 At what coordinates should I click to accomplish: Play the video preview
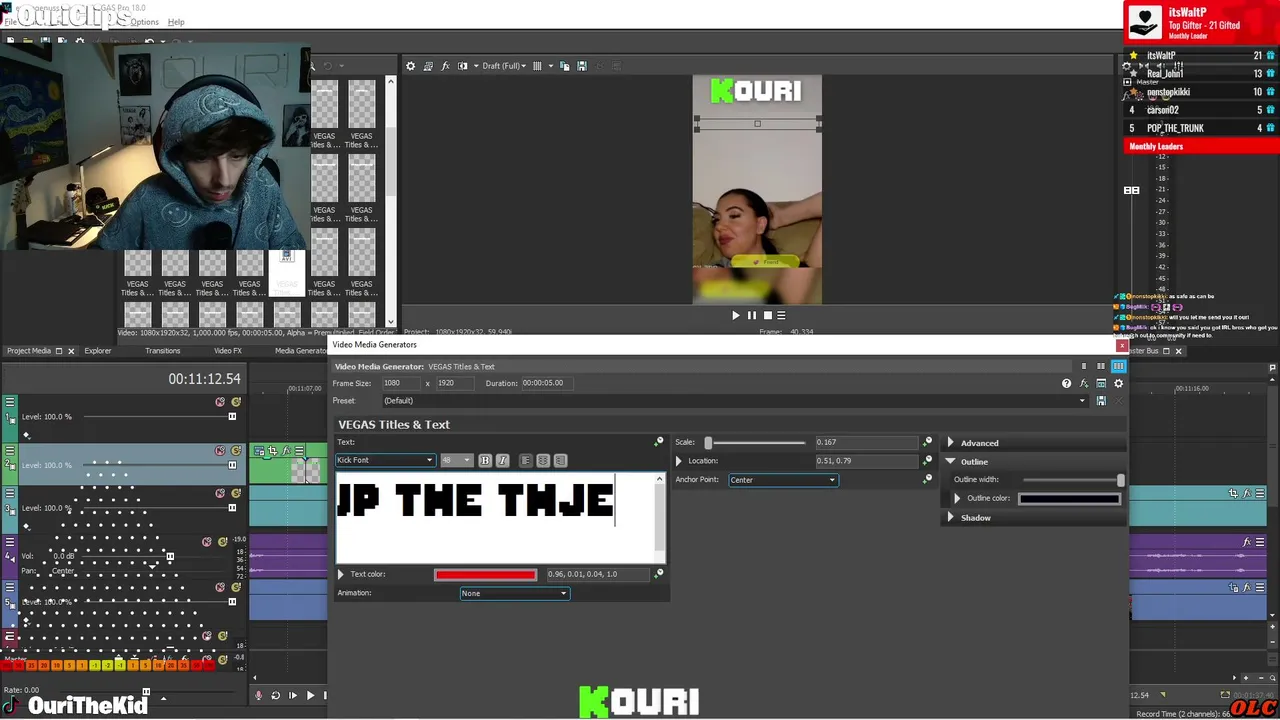click(x=736, y=315)
